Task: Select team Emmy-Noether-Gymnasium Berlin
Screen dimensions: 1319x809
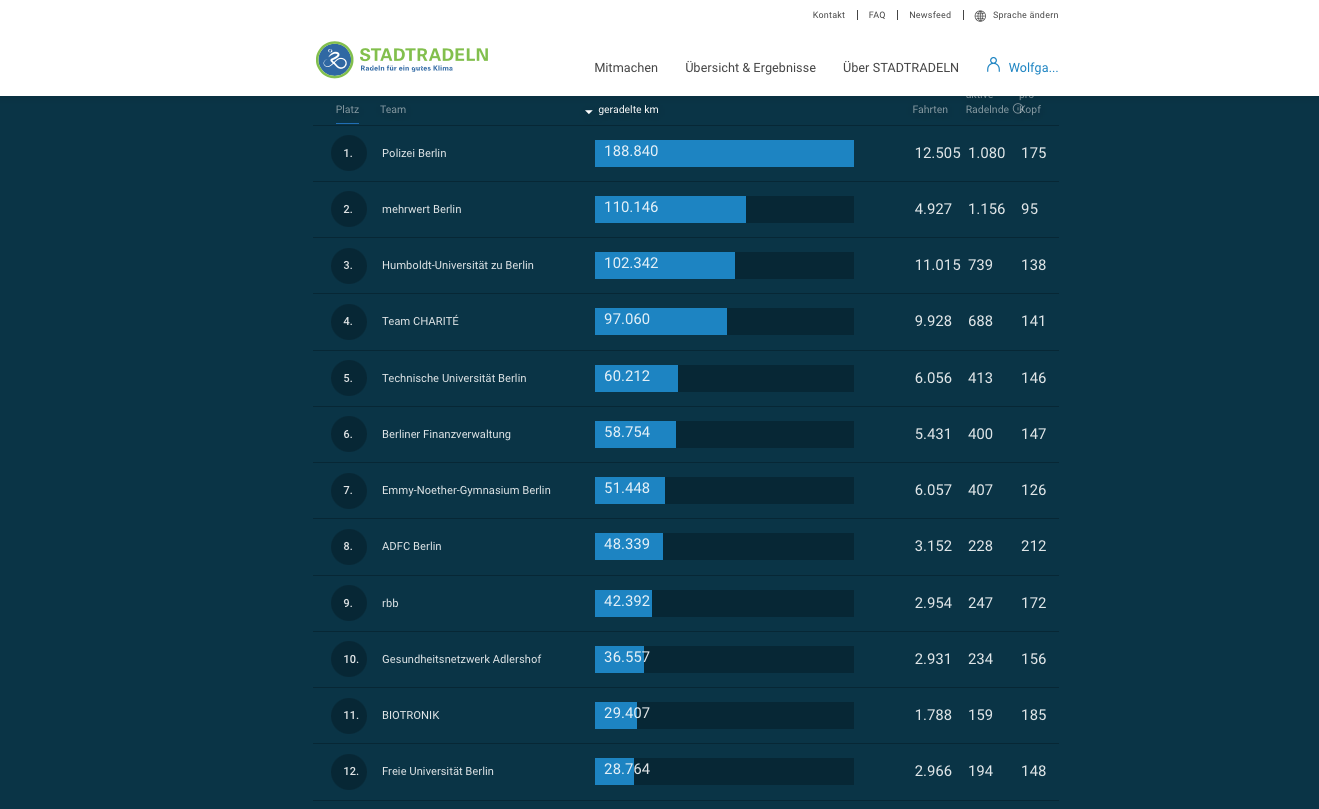Action: point(466,490)
